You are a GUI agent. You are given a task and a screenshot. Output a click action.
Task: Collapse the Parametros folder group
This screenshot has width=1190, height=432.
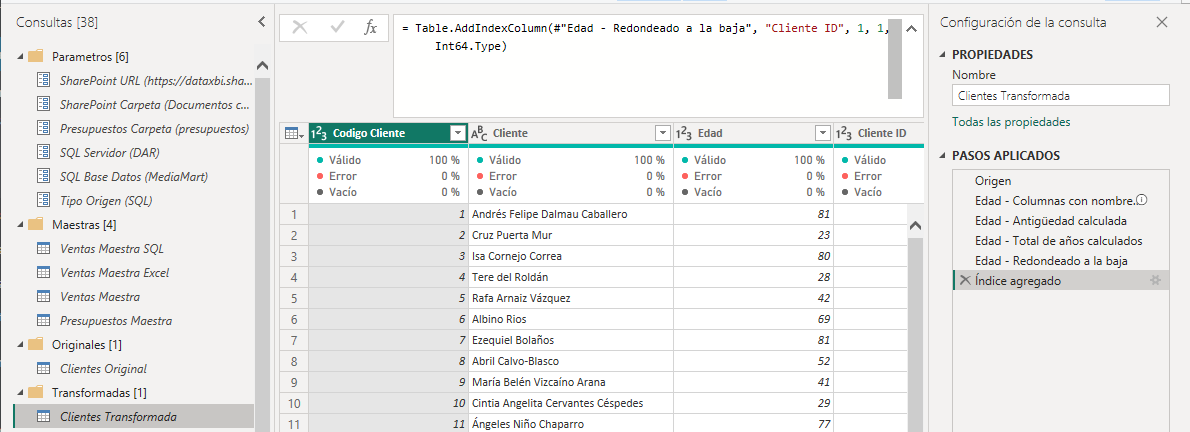[x=17, y=56]
